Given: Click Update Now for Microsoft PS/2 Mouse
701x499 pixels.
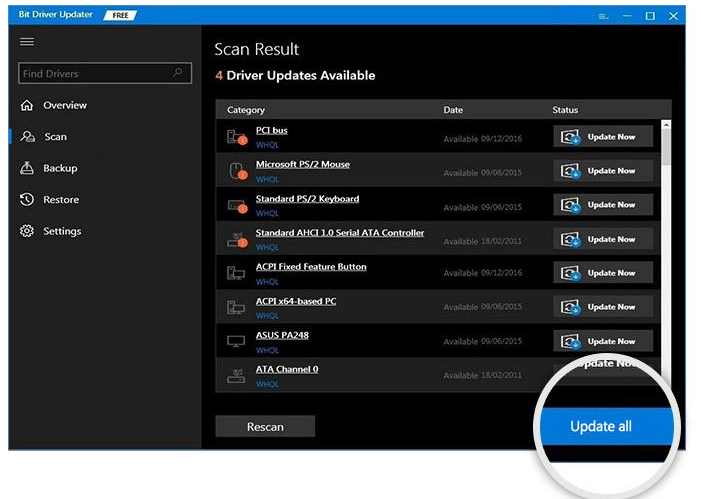Looking at the screenshot, I should tap(603, 170).
